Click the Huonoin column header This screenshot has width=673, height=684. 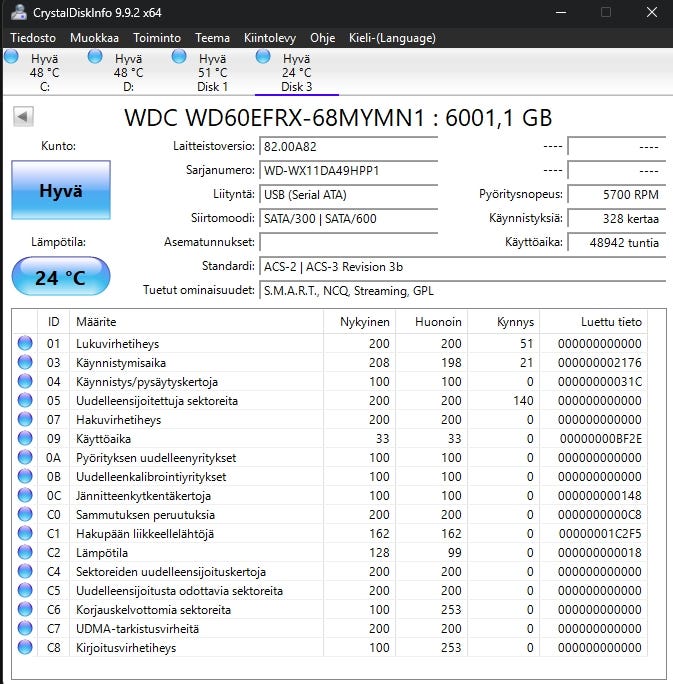[432, 322]
